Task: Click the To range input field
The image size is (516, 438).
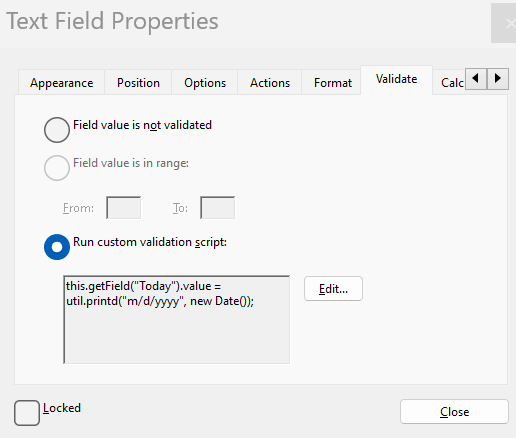Action: click(218, 208)
